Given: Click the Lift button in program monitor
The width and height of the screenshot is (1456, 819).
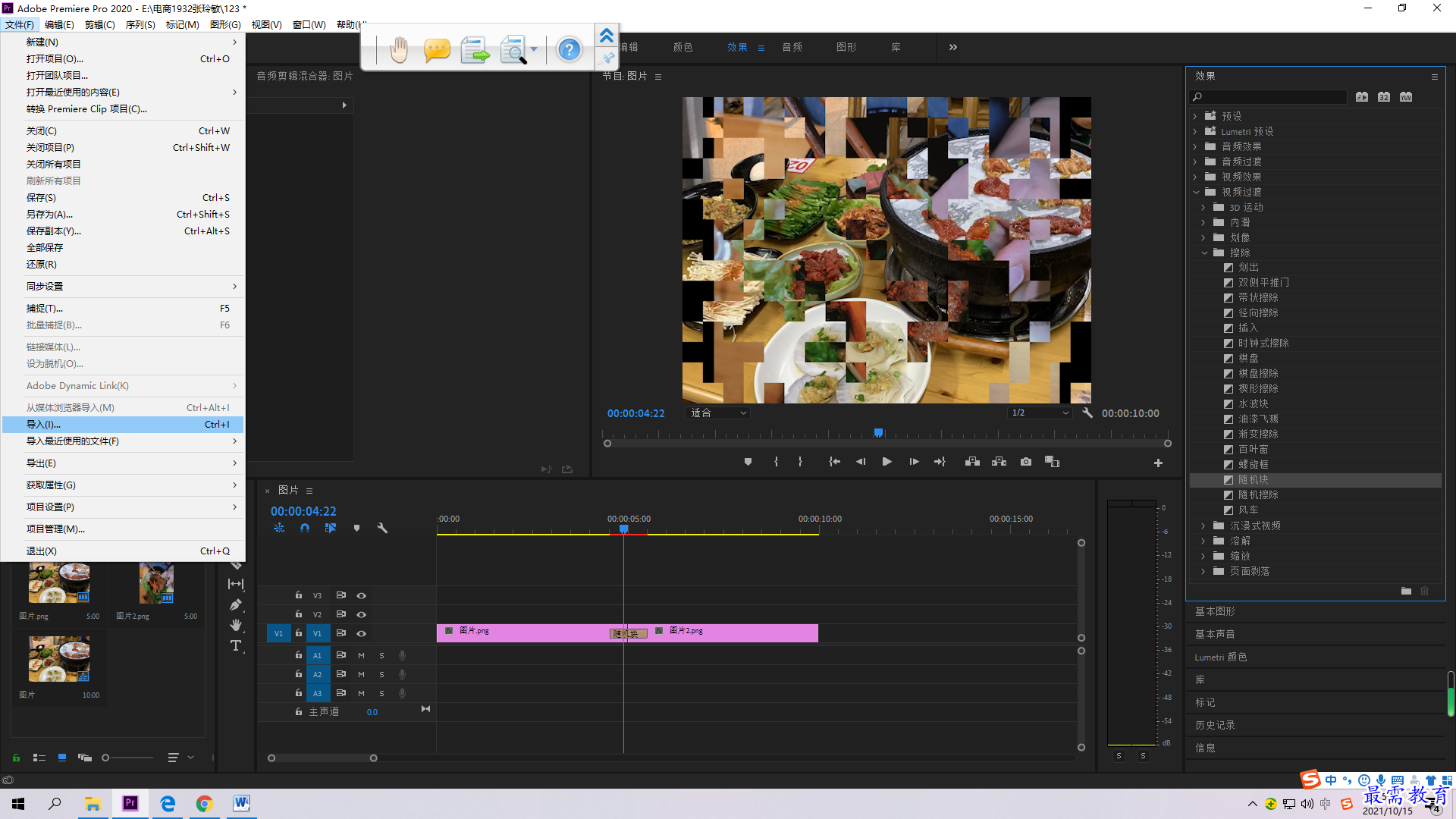Looking at the screenshot, I should coord(972,462).
